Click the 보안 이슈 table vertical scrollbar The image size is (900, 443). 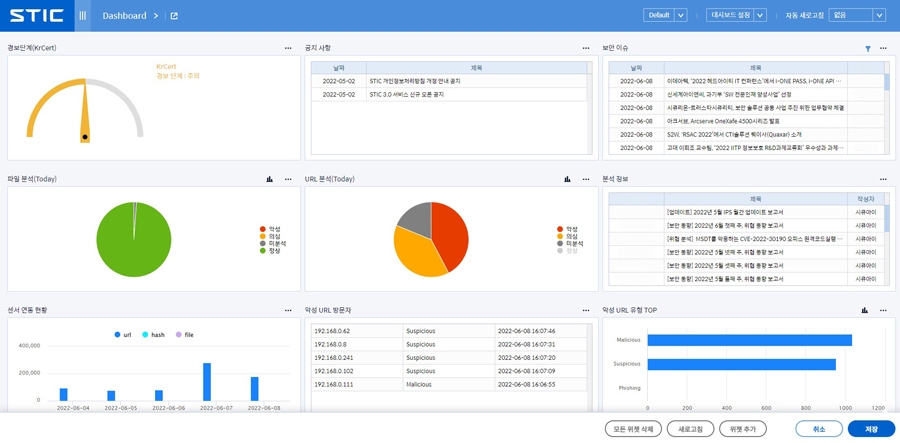886,82
